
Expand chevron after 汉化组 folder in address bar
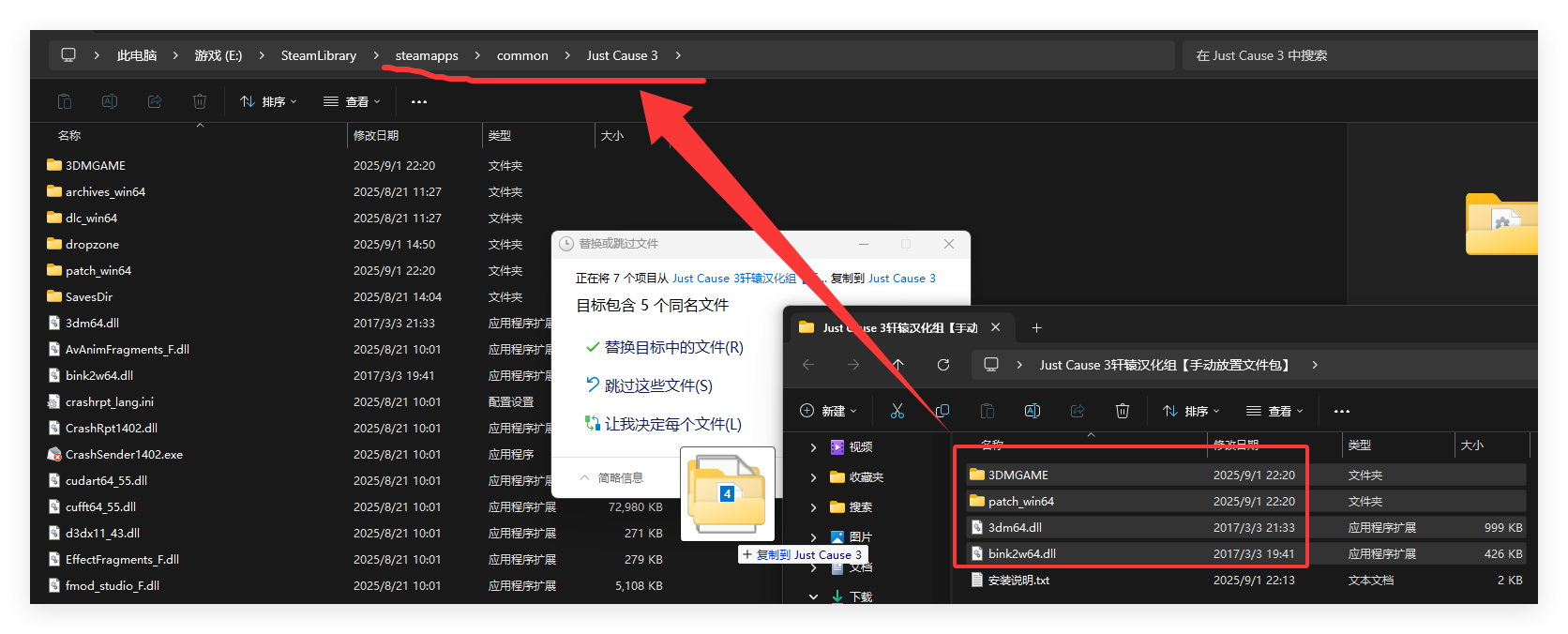pyautogui.click(x=1315, y=365)
